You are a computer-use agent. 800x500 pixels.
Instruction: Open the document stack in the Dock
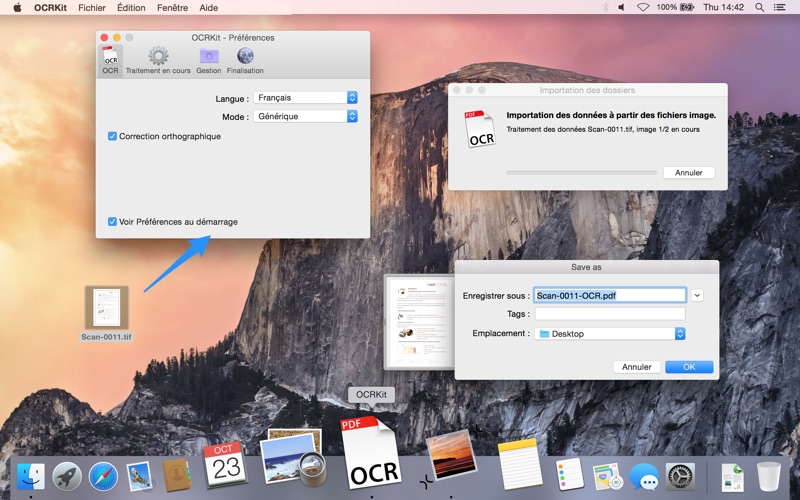(x=732, y=477)
